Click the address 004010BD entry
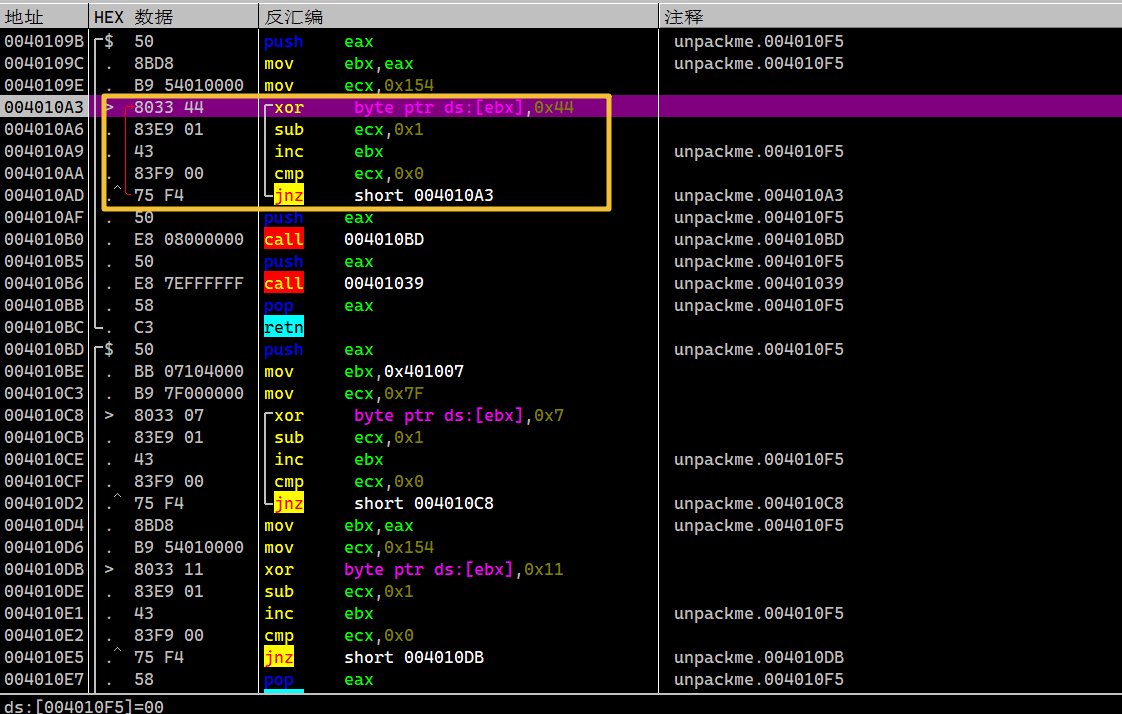 (43, 350)
